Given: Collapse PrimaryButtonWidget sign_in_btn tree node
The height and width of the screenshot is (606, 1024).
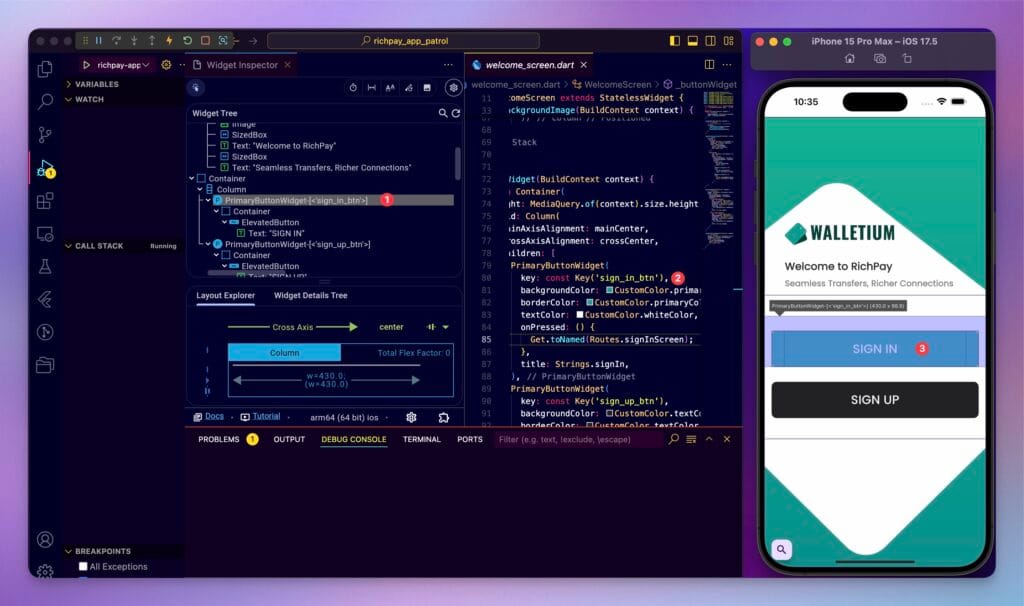Looking at the screenshot, I should coord(208,200).
